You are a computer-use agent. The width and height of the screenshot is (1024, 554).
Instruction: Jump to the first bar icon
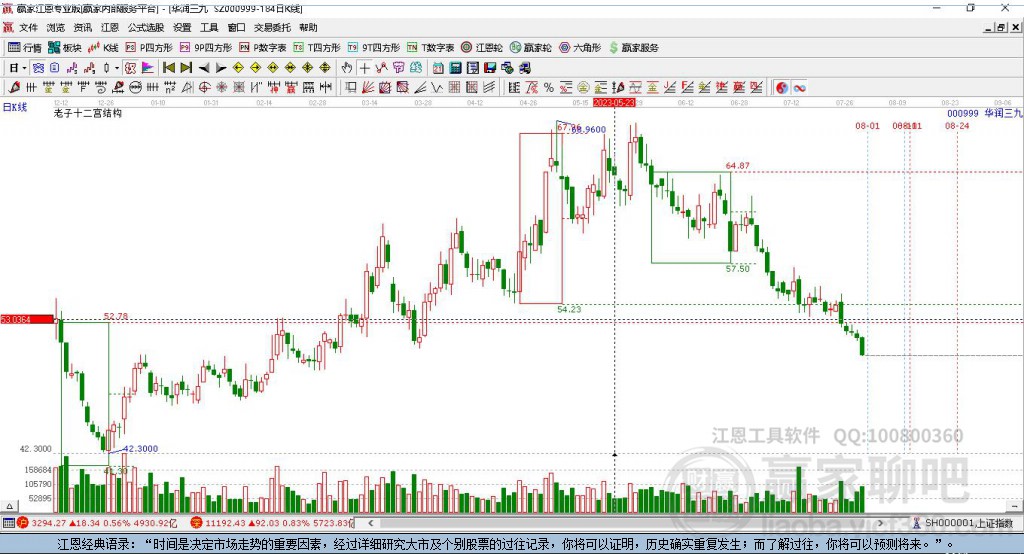coord(168,68)
